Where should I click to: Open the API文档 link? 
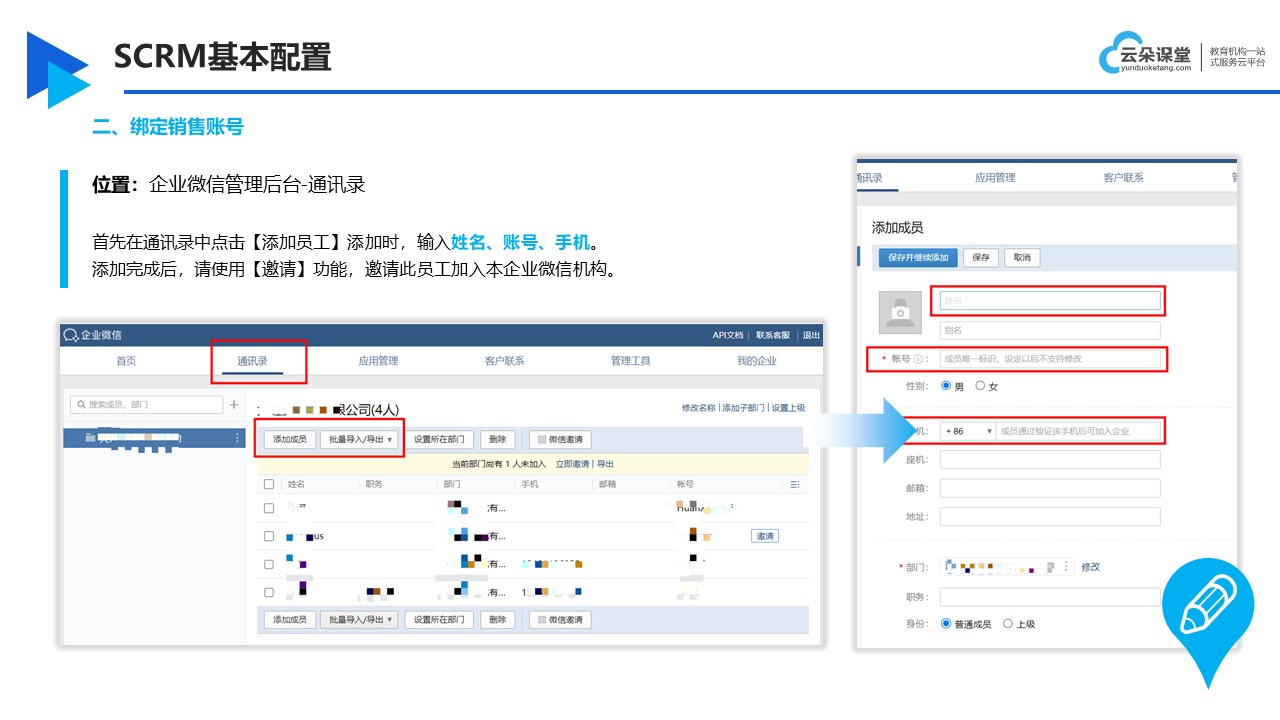[728, 335]
